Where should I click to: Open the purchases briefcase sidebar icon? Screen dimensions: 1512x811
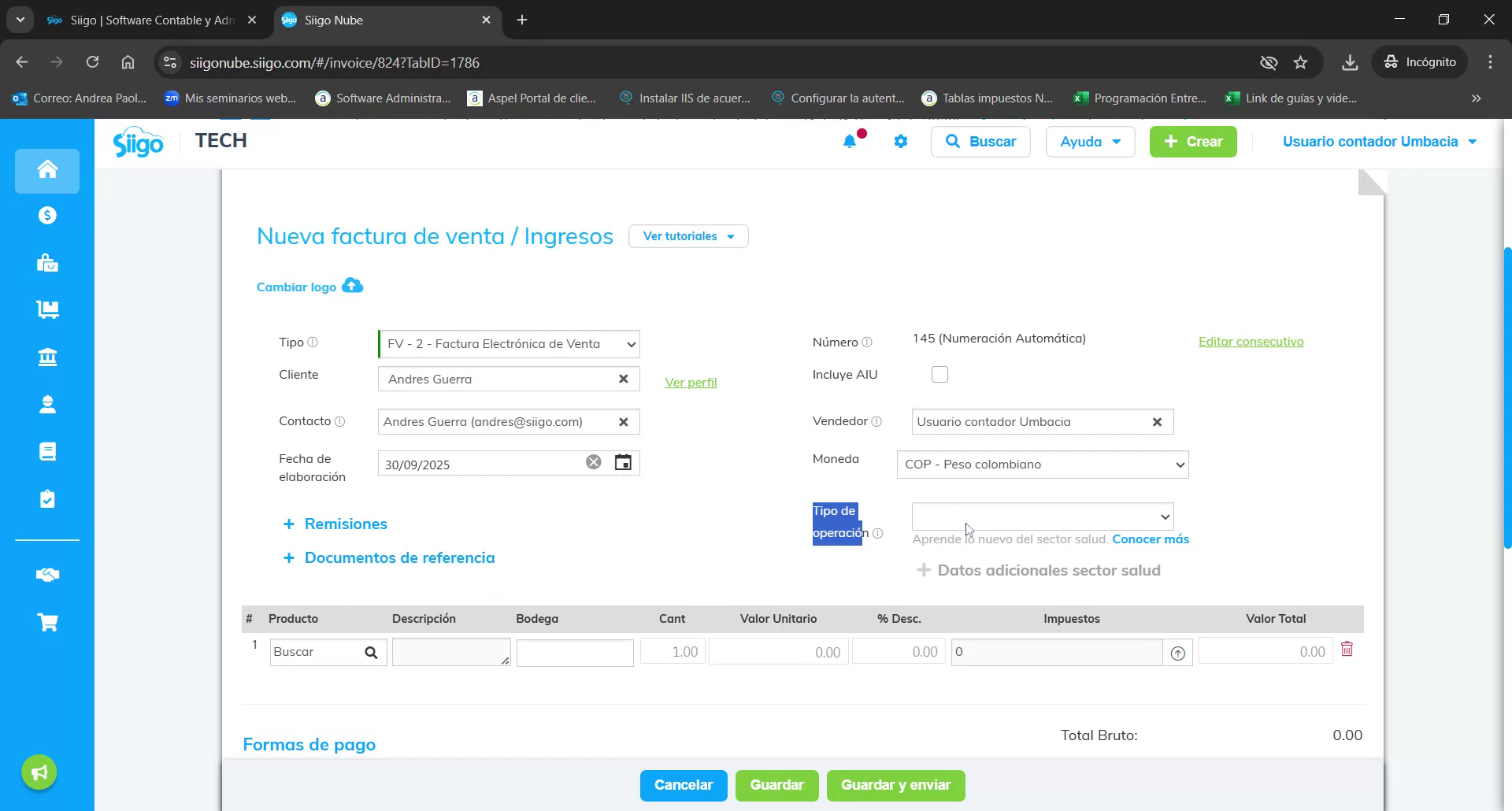click(46, 263)
